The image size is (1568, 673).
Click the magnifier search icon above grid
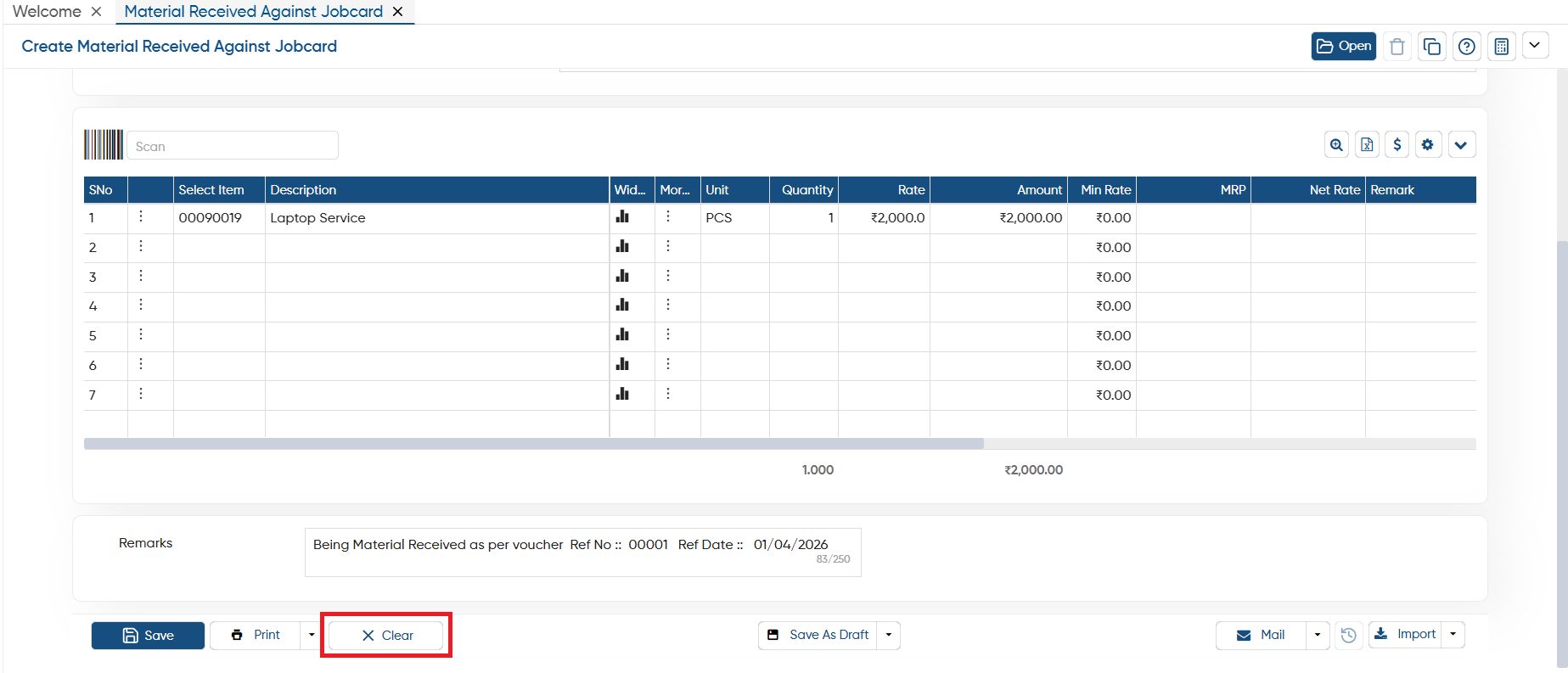click(x=1337, y=145)
